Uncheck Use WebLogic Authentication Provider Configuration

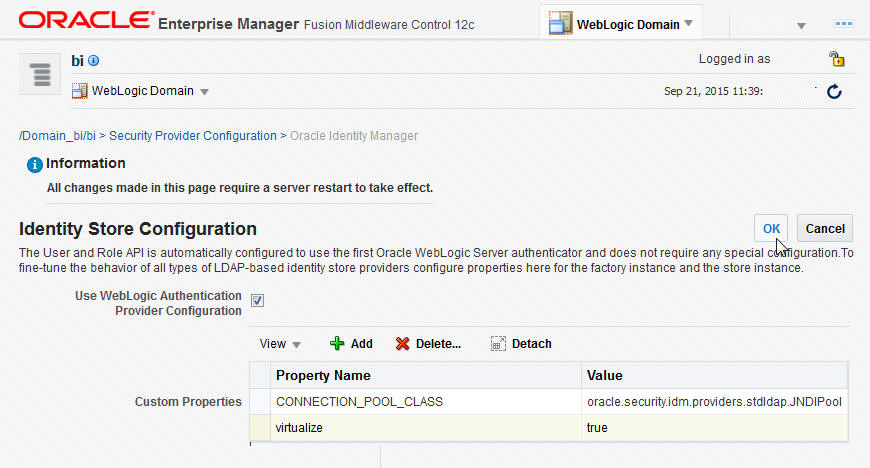tap(257, 300)
